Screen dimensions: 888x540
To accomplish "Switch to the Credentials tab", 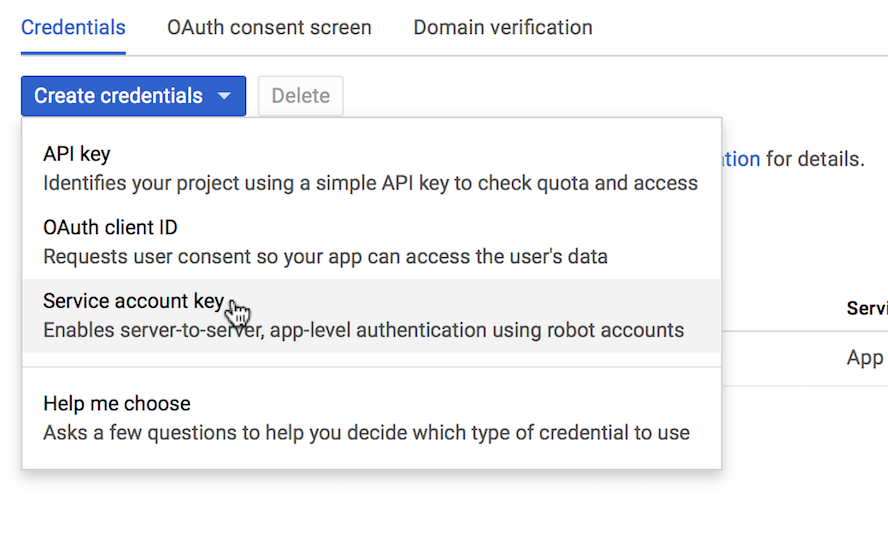I will (x=73, y=28).
